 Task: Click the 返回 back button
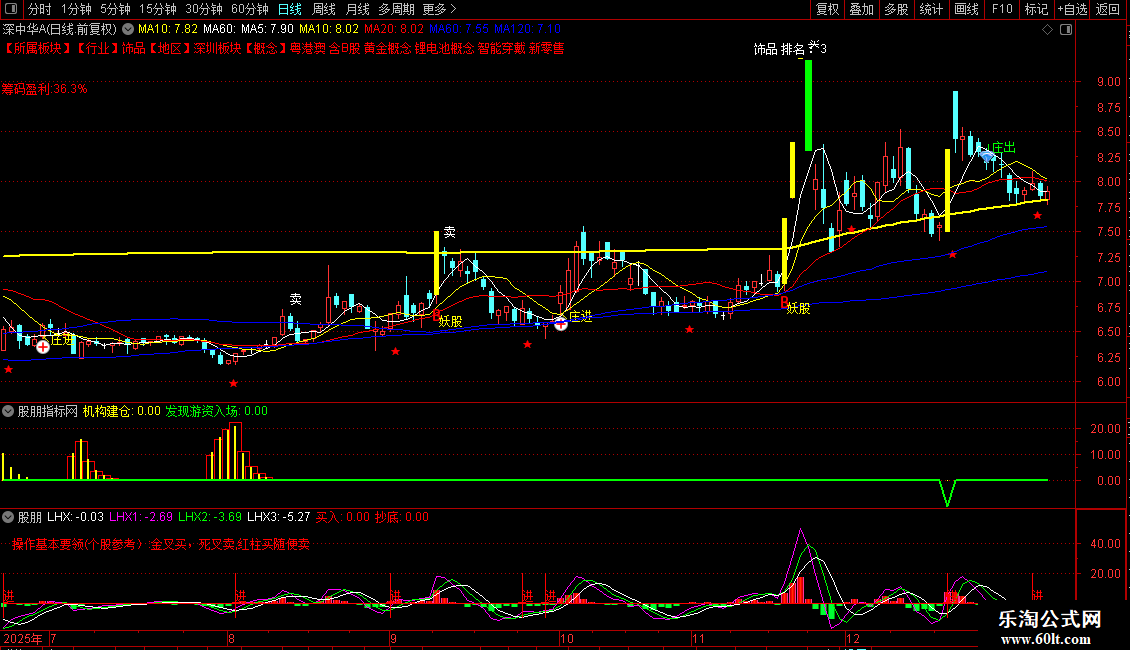click(x=1108, y=9)
